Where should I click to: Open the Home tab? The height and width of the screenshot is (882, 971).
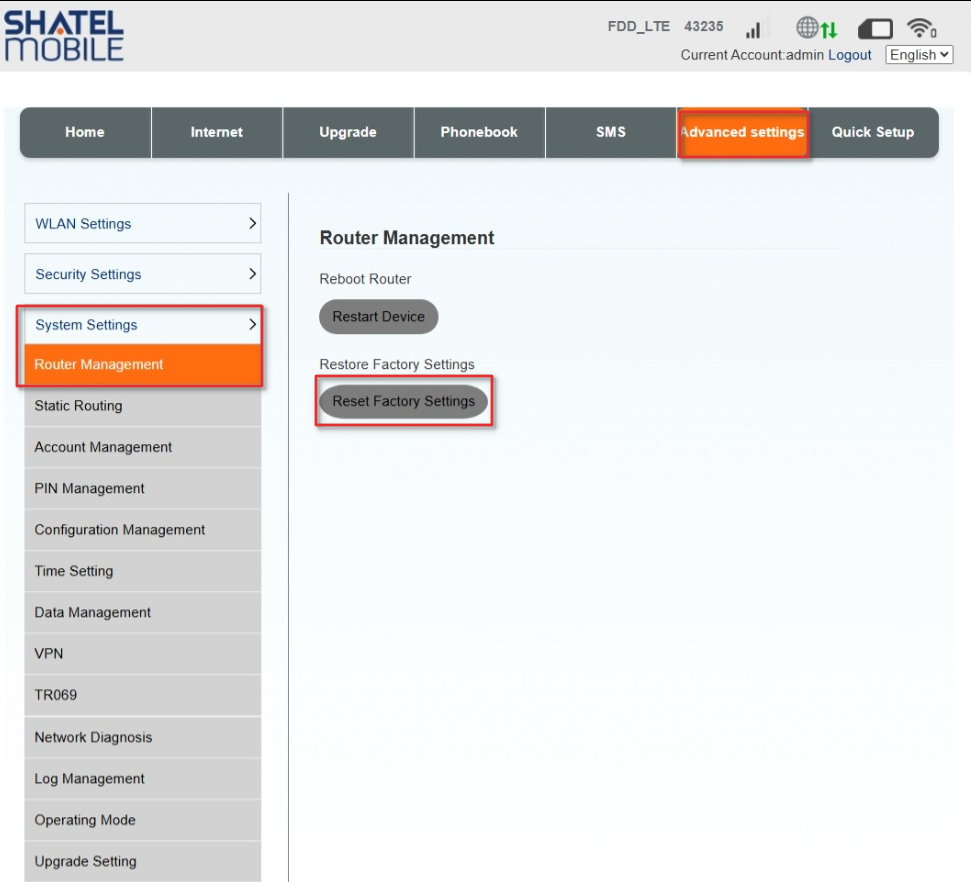click(85, 132)
